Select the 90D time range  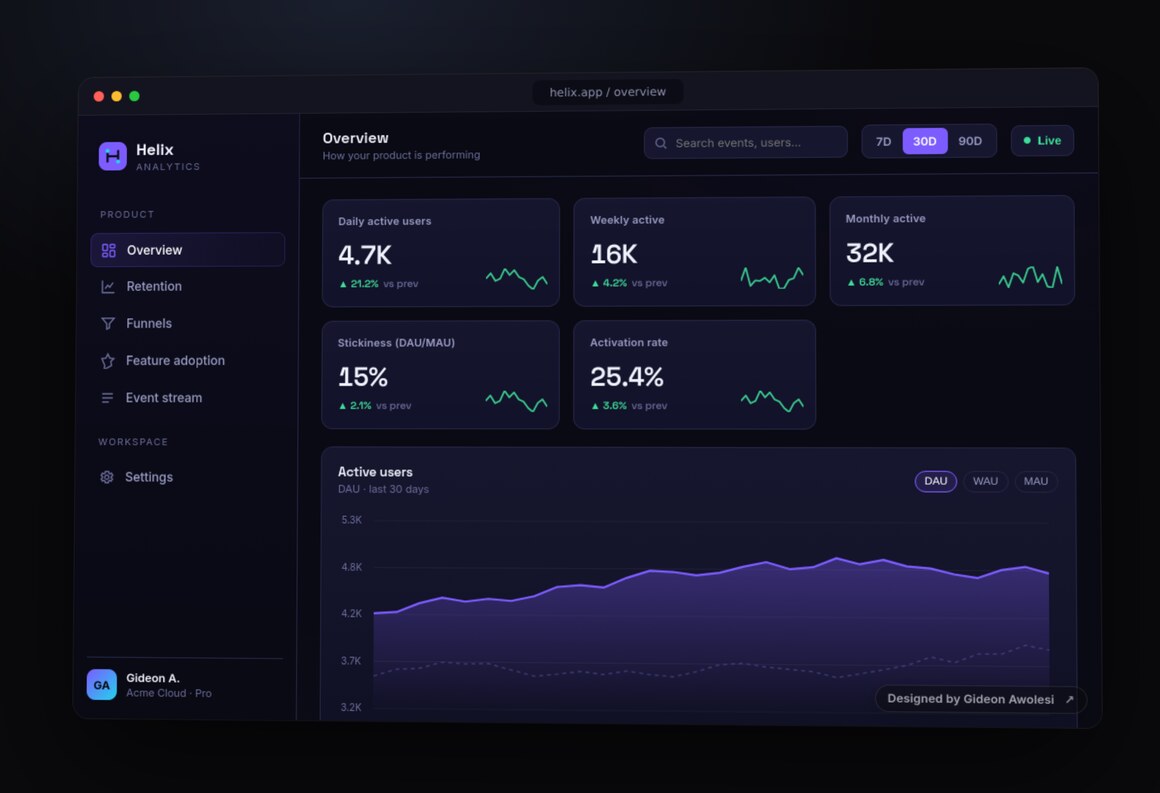[970, 141]
